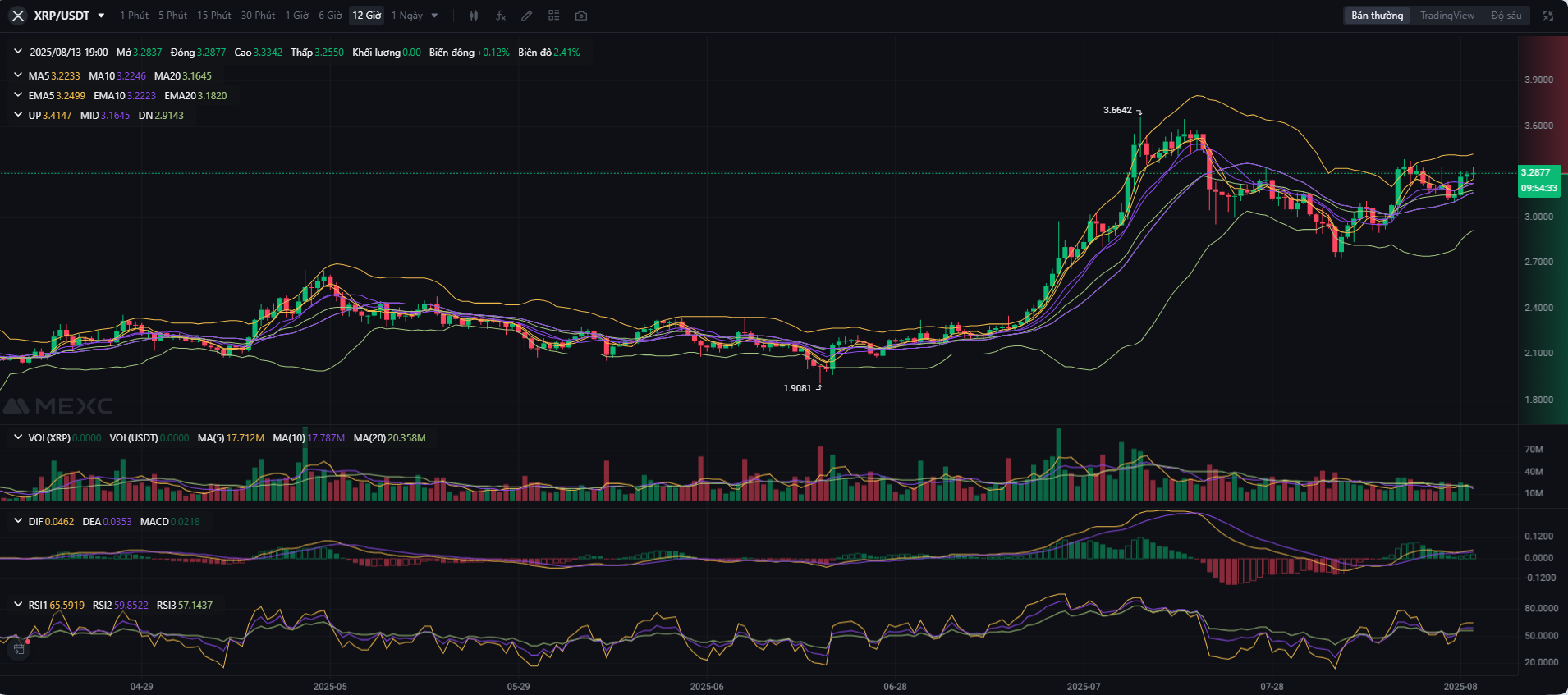Viewport: 1568px width, 695px height.
Task: Click the UP 3.4147 Bollinger value
Action: point(50,116)
